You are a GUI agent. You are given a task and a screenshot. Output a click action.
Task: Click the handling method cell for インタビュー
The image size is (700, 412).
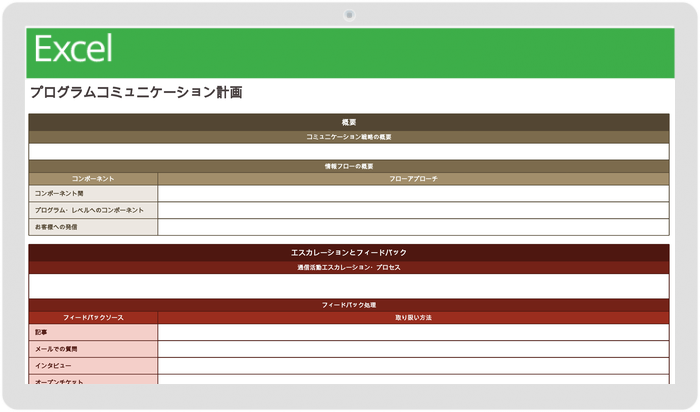(x=413, y=366)
